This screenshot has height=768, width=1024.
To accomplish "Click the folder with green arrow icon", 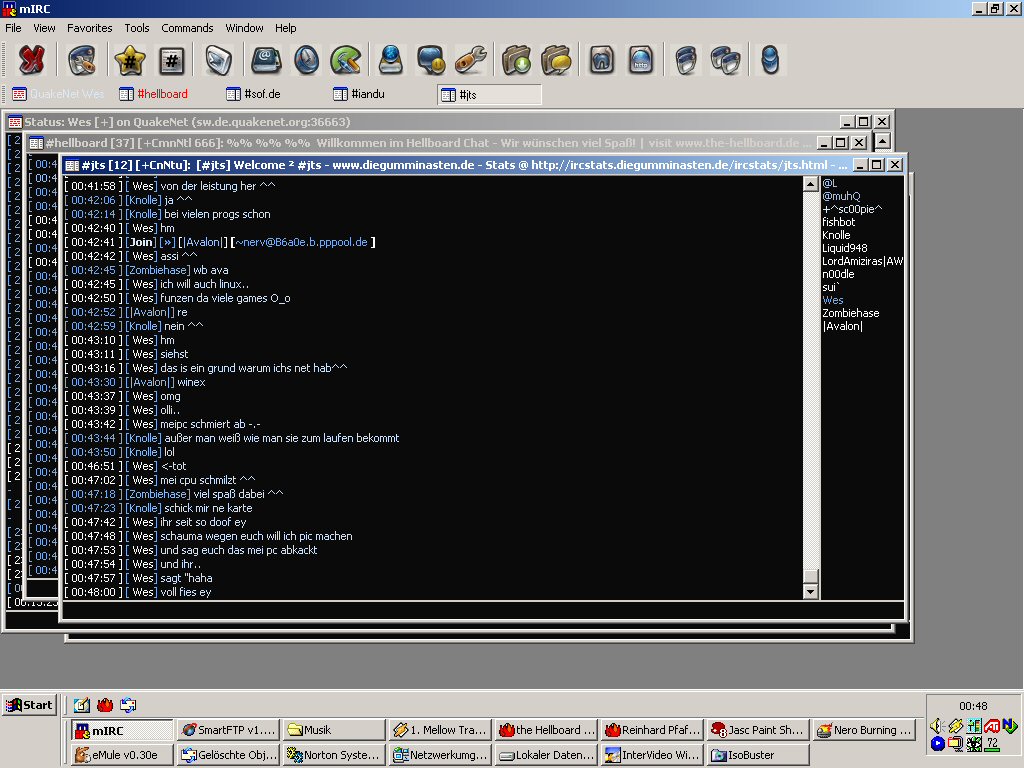I will click(x=517, y=61).
